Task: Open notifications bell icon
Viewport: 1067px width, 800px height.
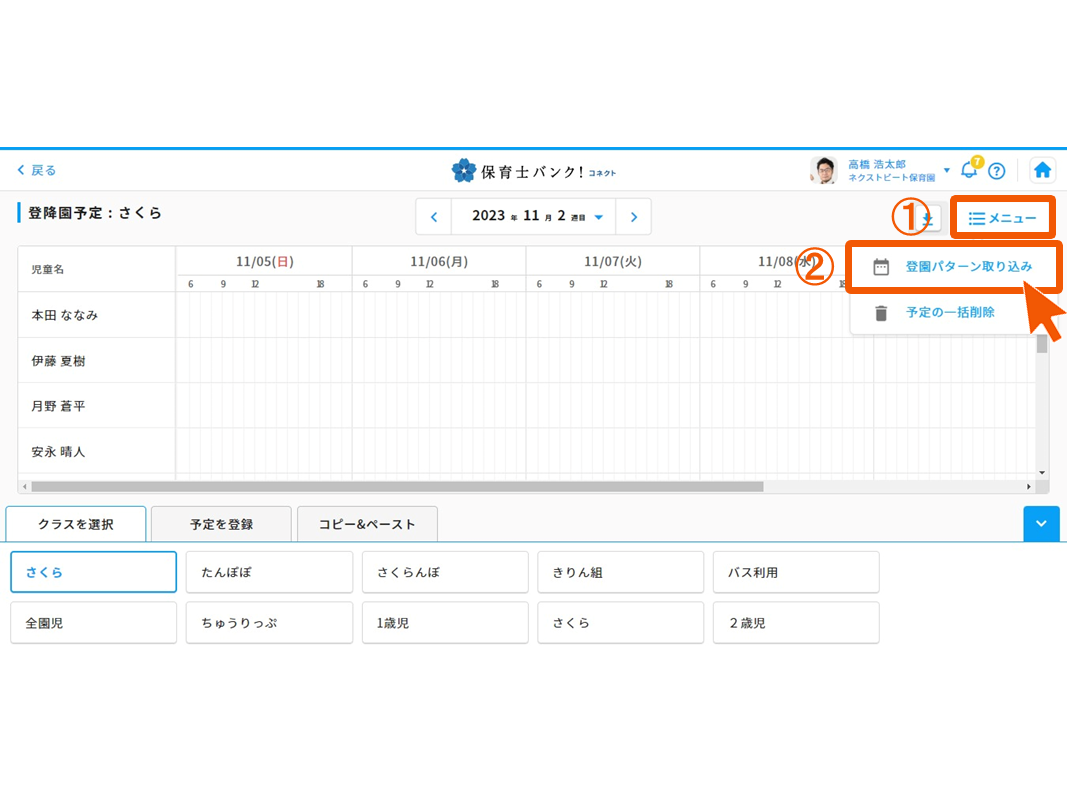Action: (968, 170)
